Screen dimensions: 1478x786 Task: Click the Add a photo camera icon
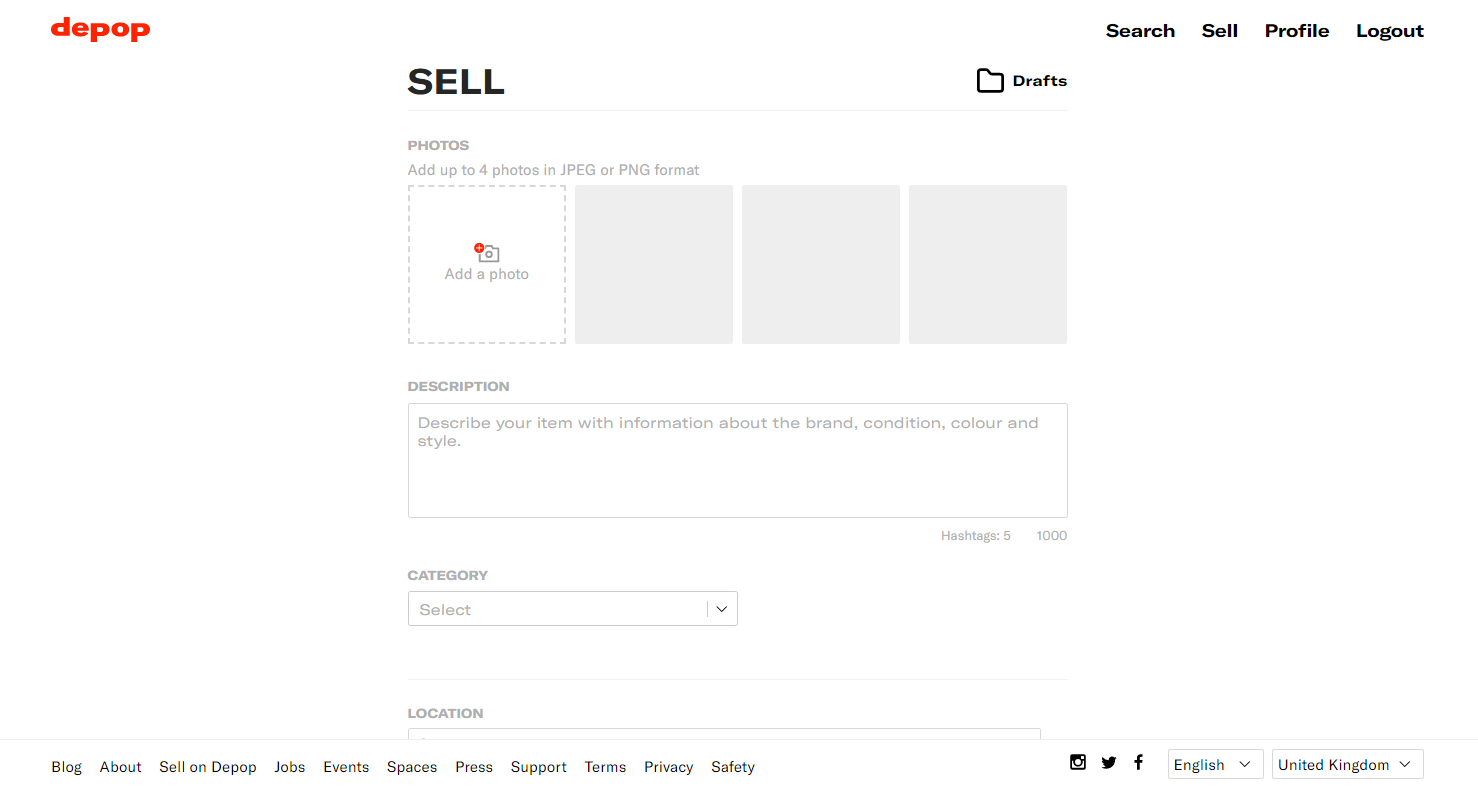pyautogui.click(x=487, y=253)
